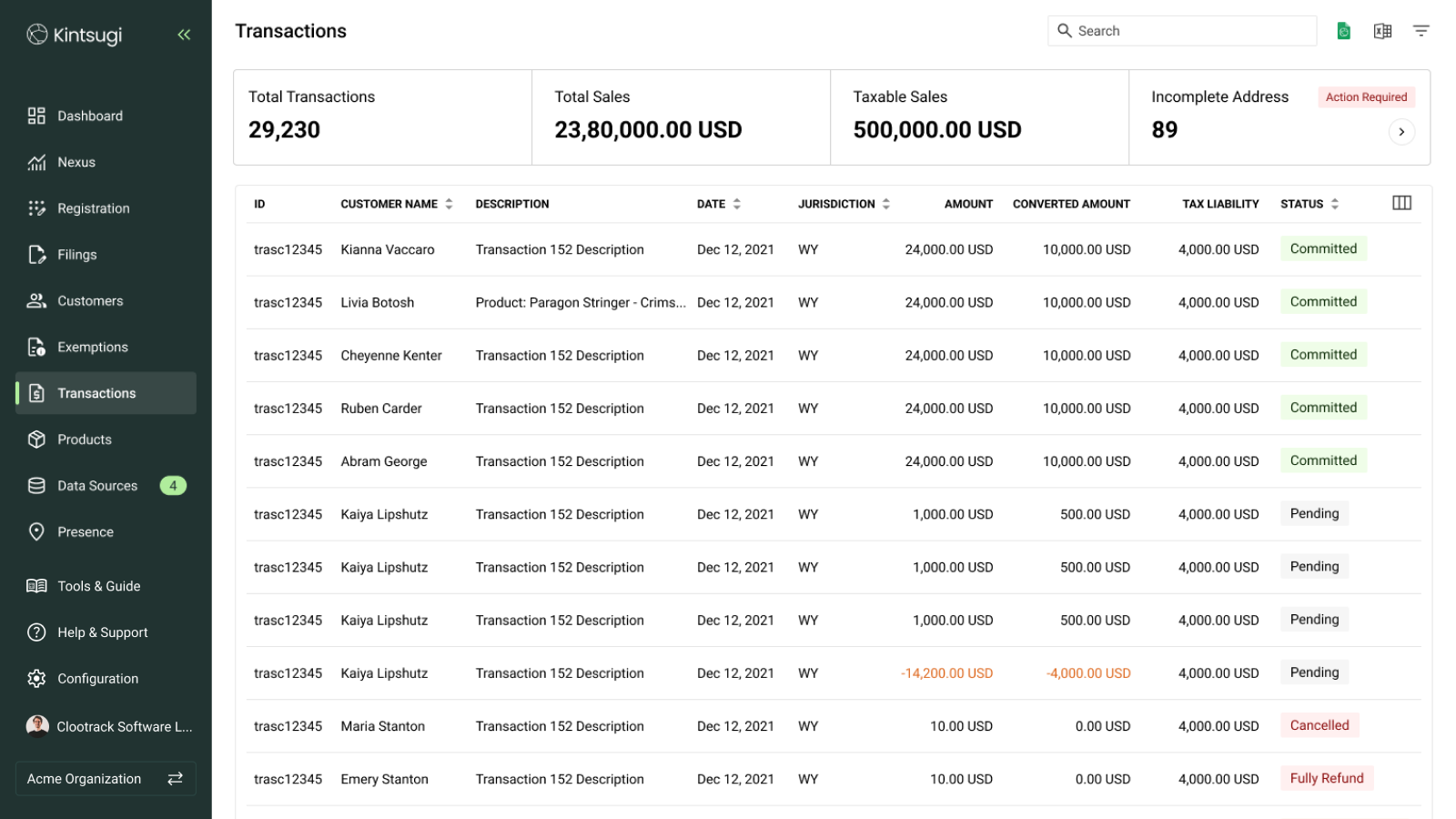Navigate to Registration section
The image size is (1456, 819).
pos(106,208)
